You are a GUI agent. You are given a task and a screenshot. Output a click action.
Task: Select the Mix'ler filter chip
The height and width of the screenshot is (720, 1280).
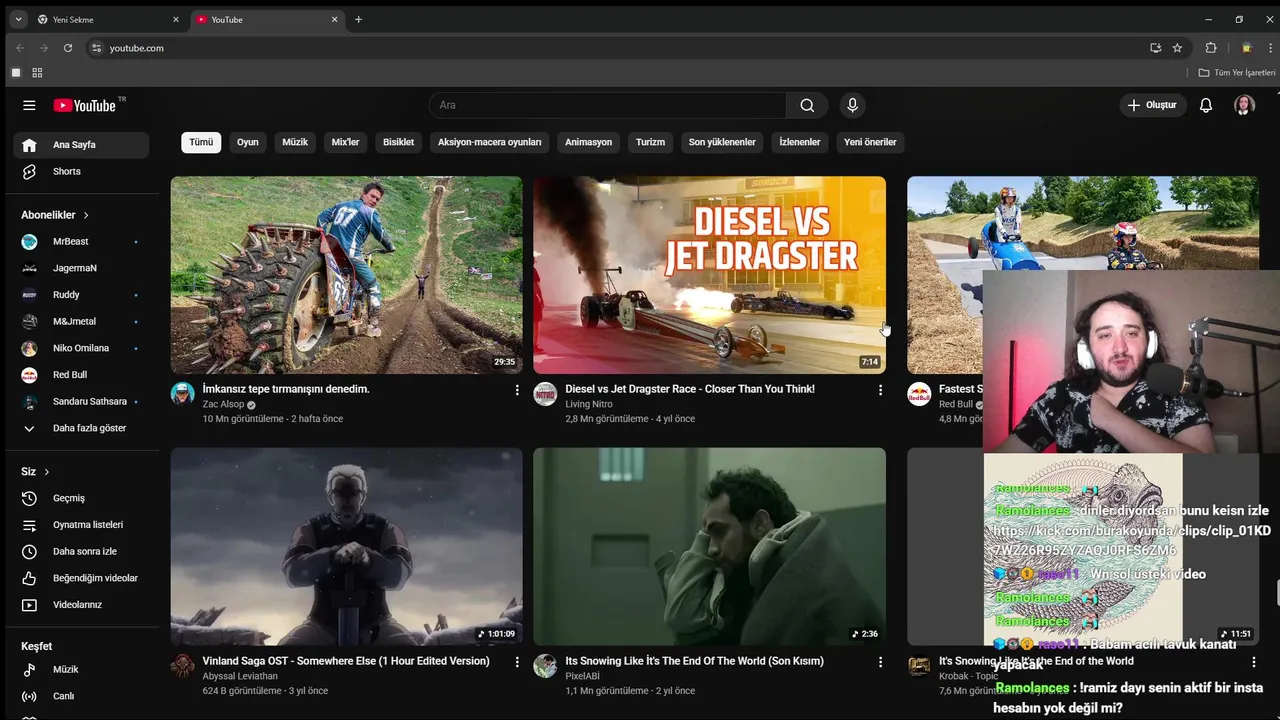point(345,142)
